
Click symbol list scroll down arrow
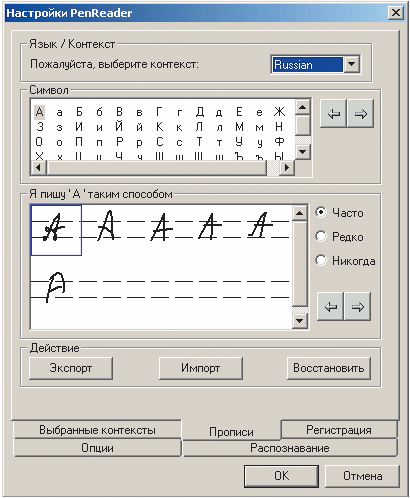(303, 152)
